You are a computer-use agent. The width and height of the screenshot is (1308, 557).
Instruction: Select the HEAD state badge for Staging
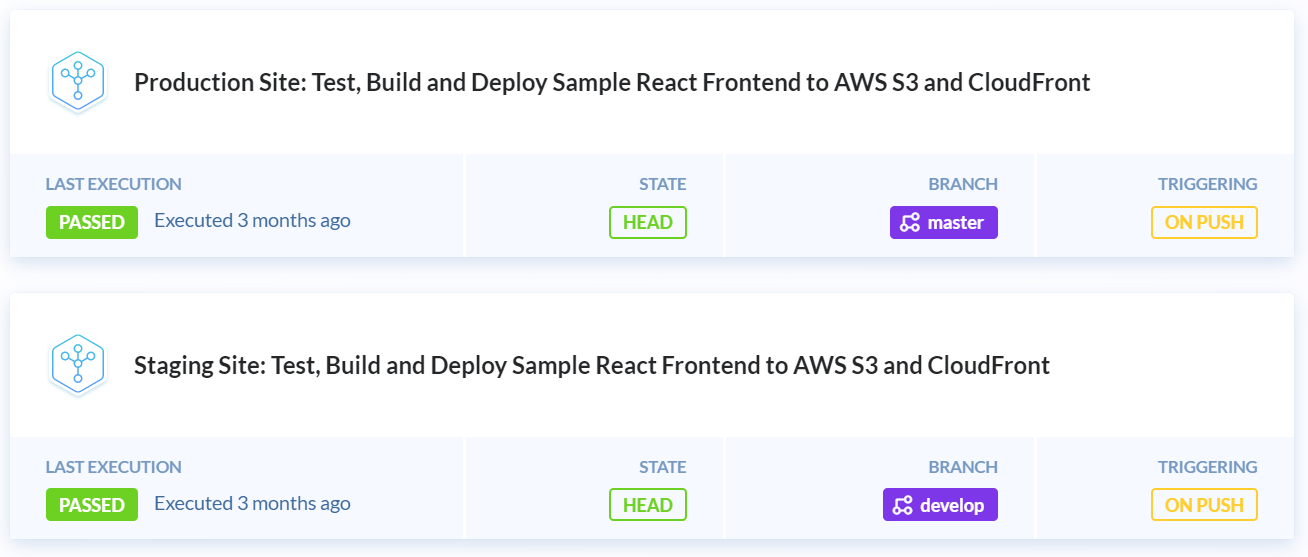click(648, 505)
